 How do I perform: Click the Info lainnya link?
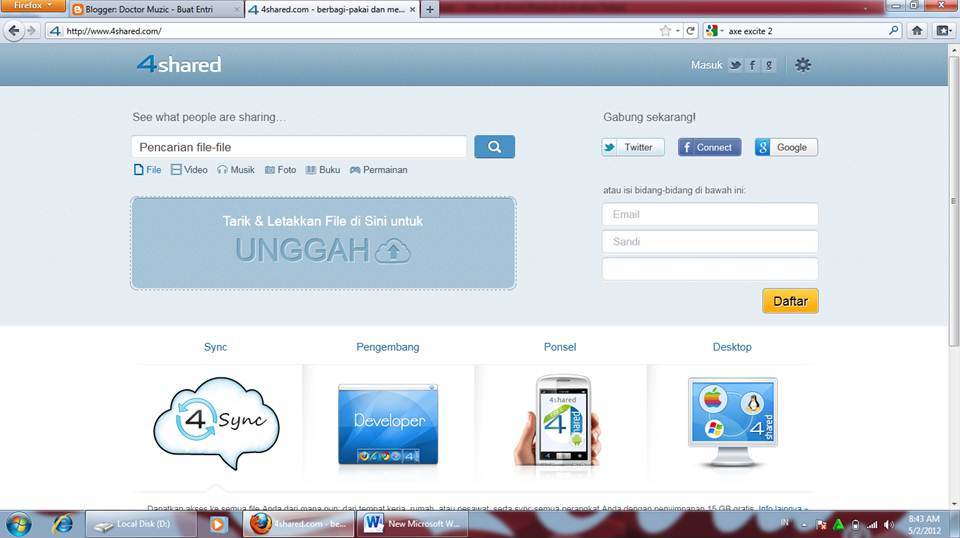(x=782, y=508)
